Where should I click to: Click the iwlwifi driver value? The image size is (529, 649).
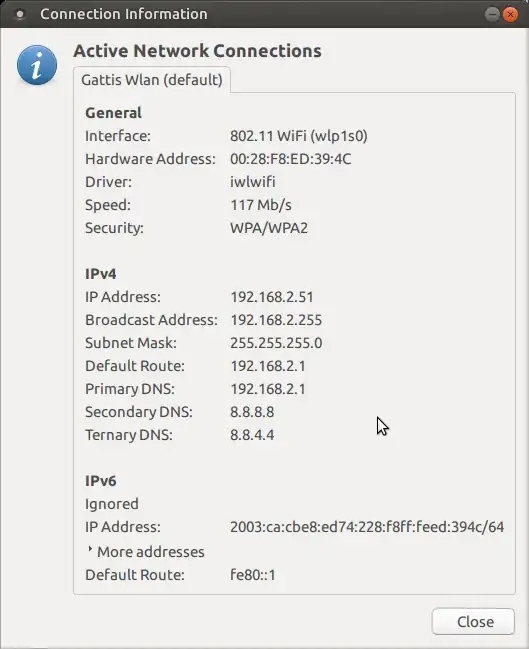tap(252, 182)
